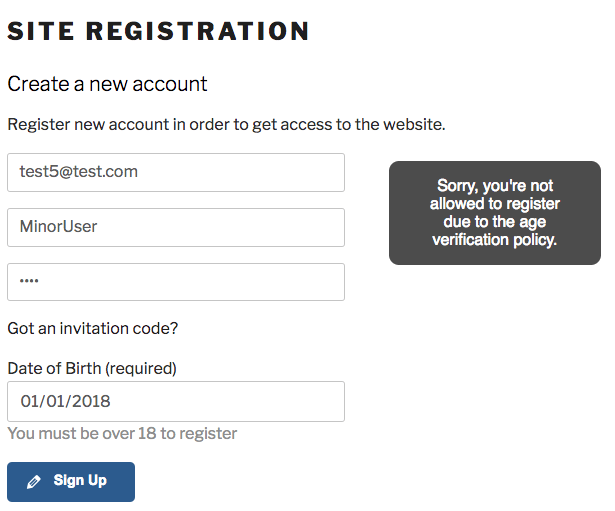Viewport: 615px width, 511px height.
Task: Click the 'Sign Up' text label
Action: 80,481
